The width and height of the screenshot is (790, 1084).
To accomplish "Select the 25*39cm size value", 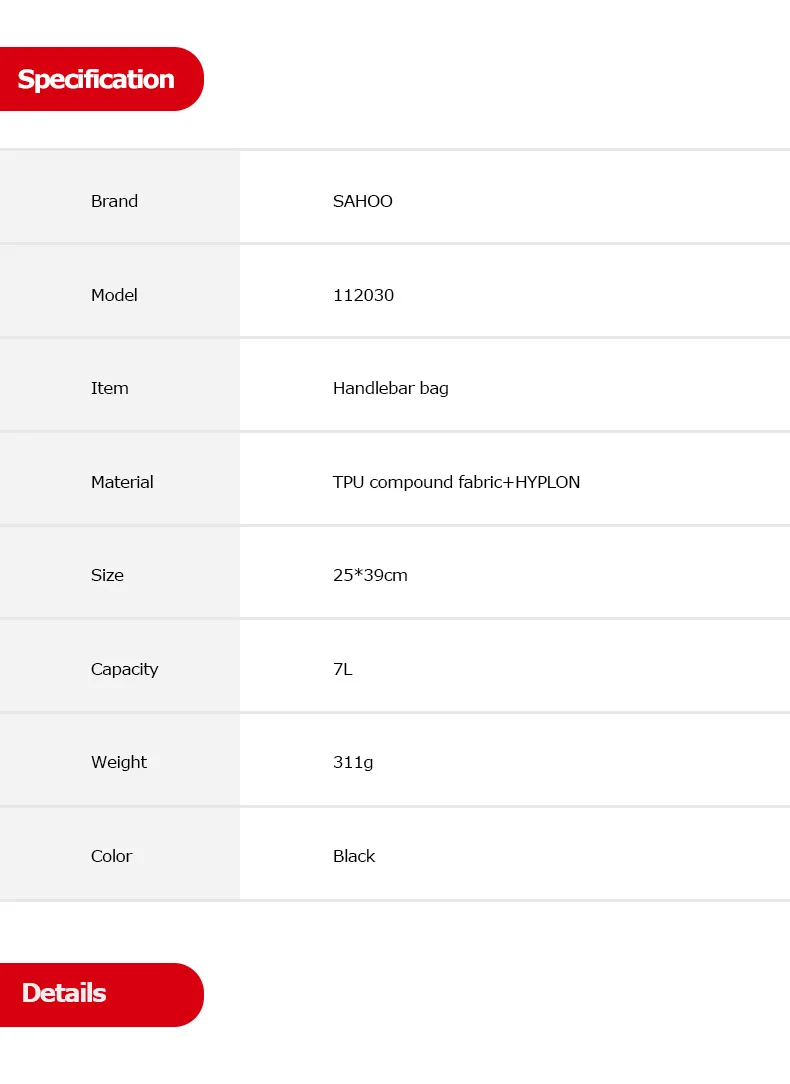I will click(370, 575).
